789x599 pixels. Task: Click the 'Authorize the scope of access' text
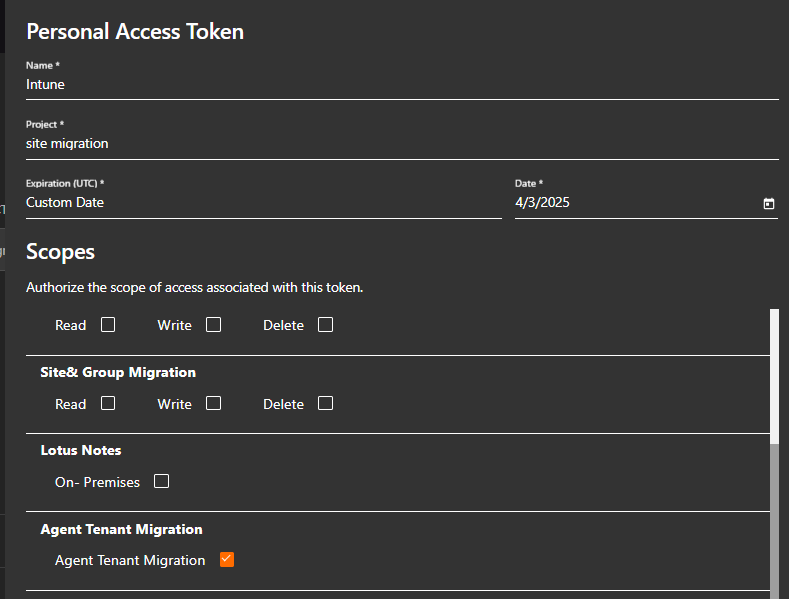click(194, 287)
